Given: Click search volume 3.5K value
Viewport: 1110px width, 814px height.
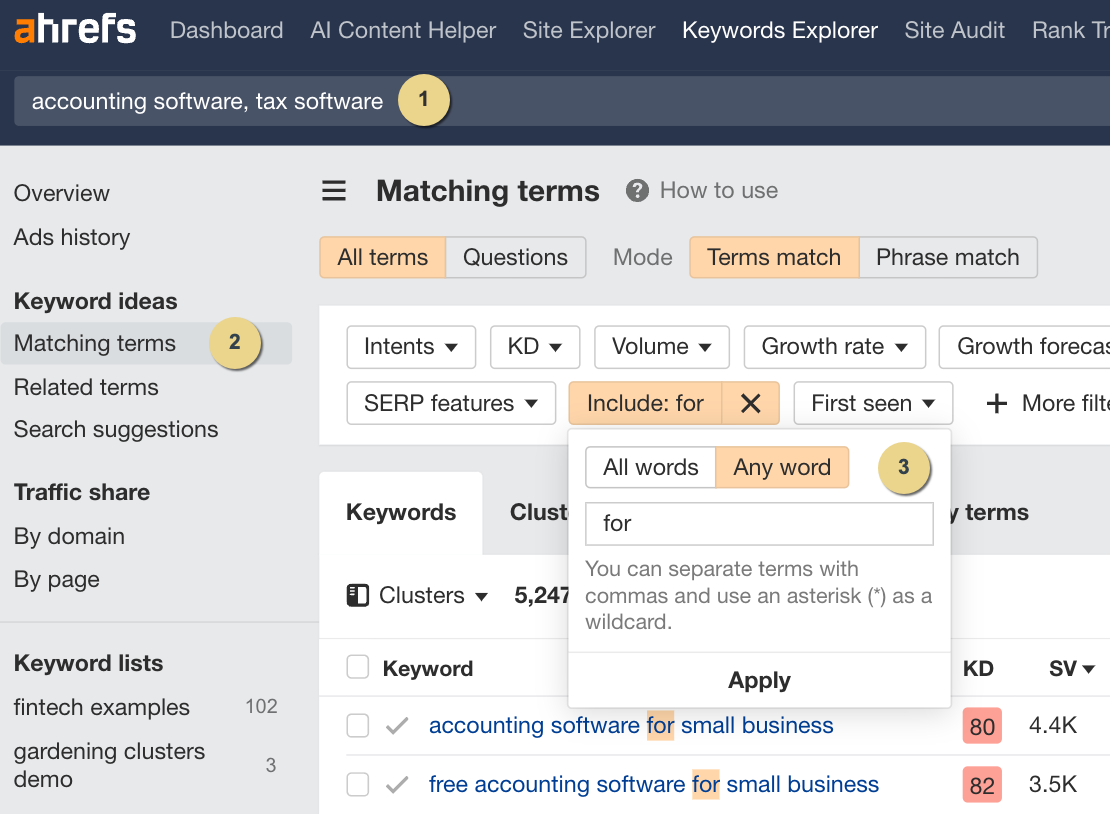Looking at the screenshot, I should [1053, 784].
